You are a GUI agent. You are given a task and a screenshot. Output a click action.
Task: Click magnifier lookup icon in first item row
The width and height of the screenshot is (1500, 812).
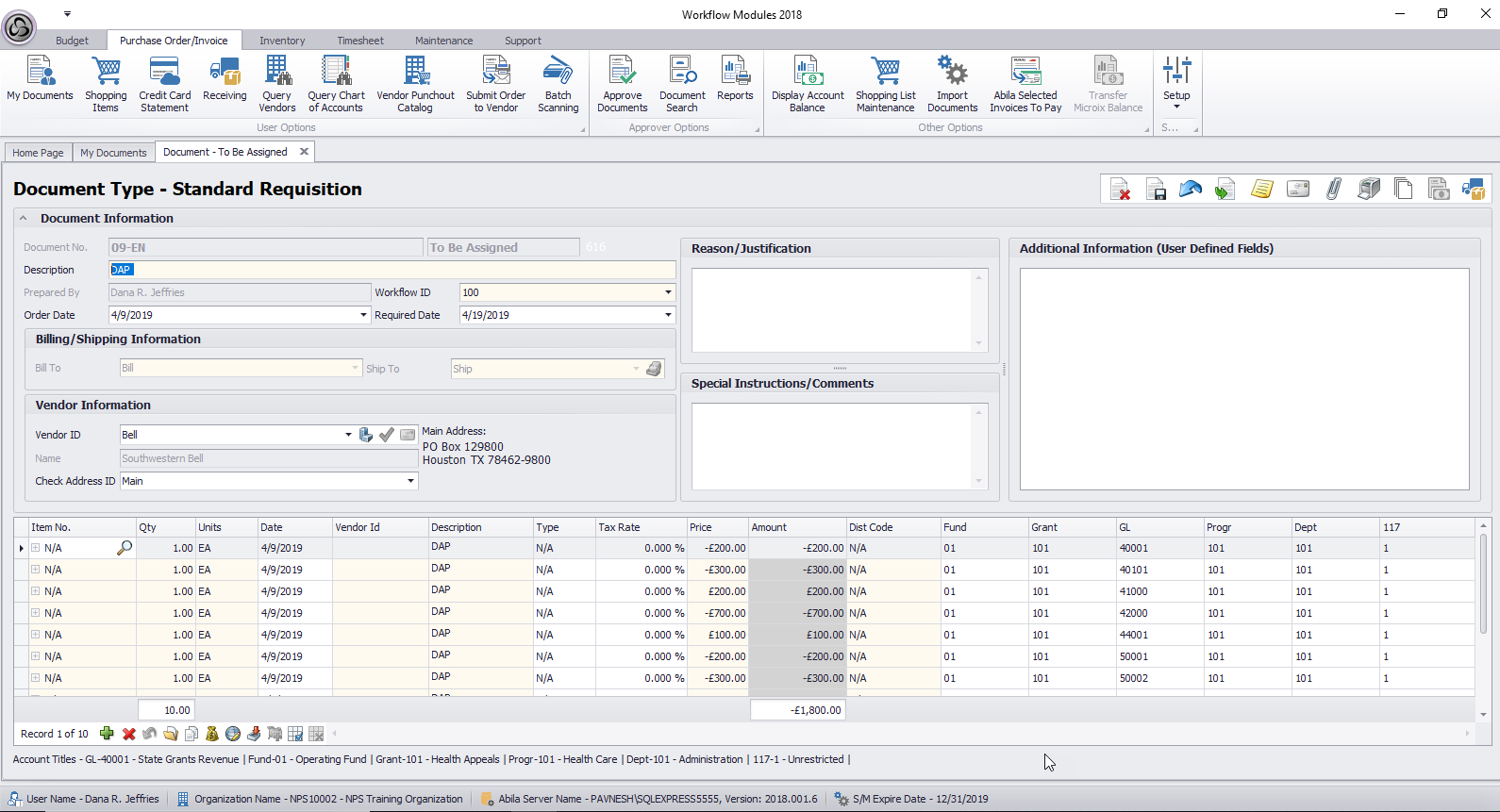(x=124, y=548)
